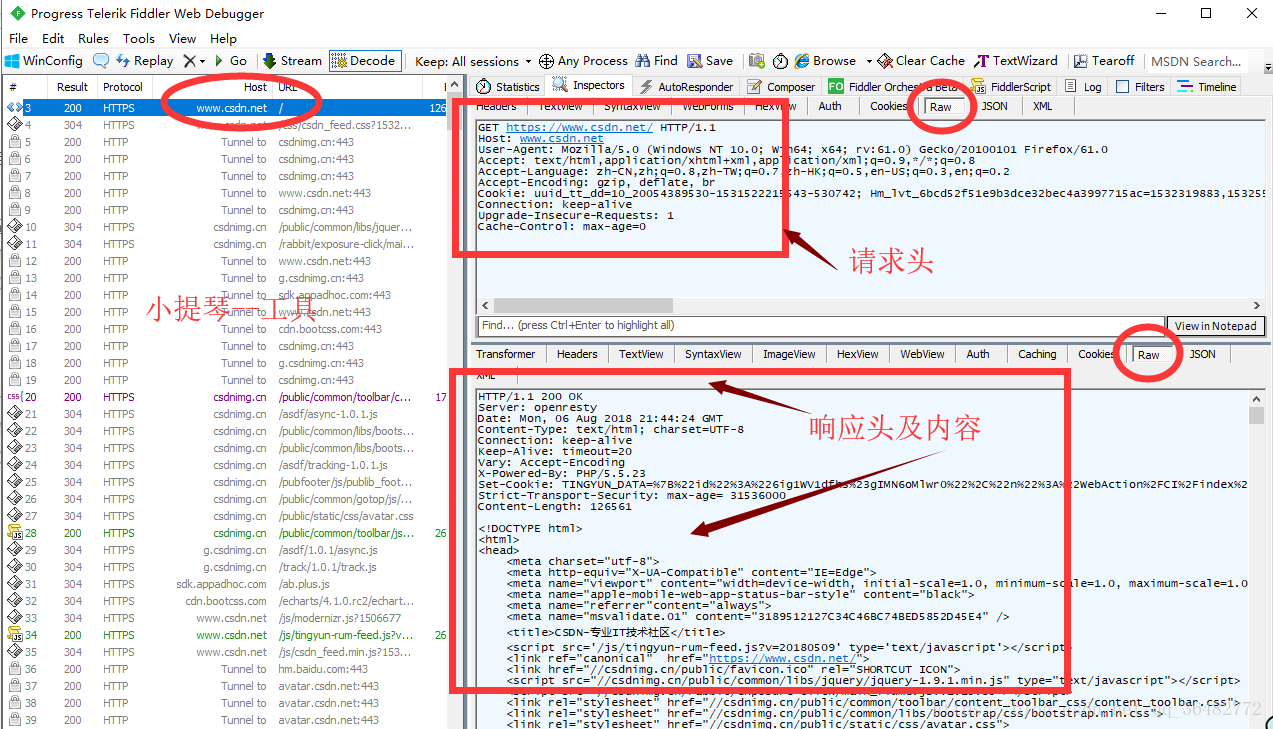
Task: Click Clear Cache in toolbar
Action: tap(922, 61)
